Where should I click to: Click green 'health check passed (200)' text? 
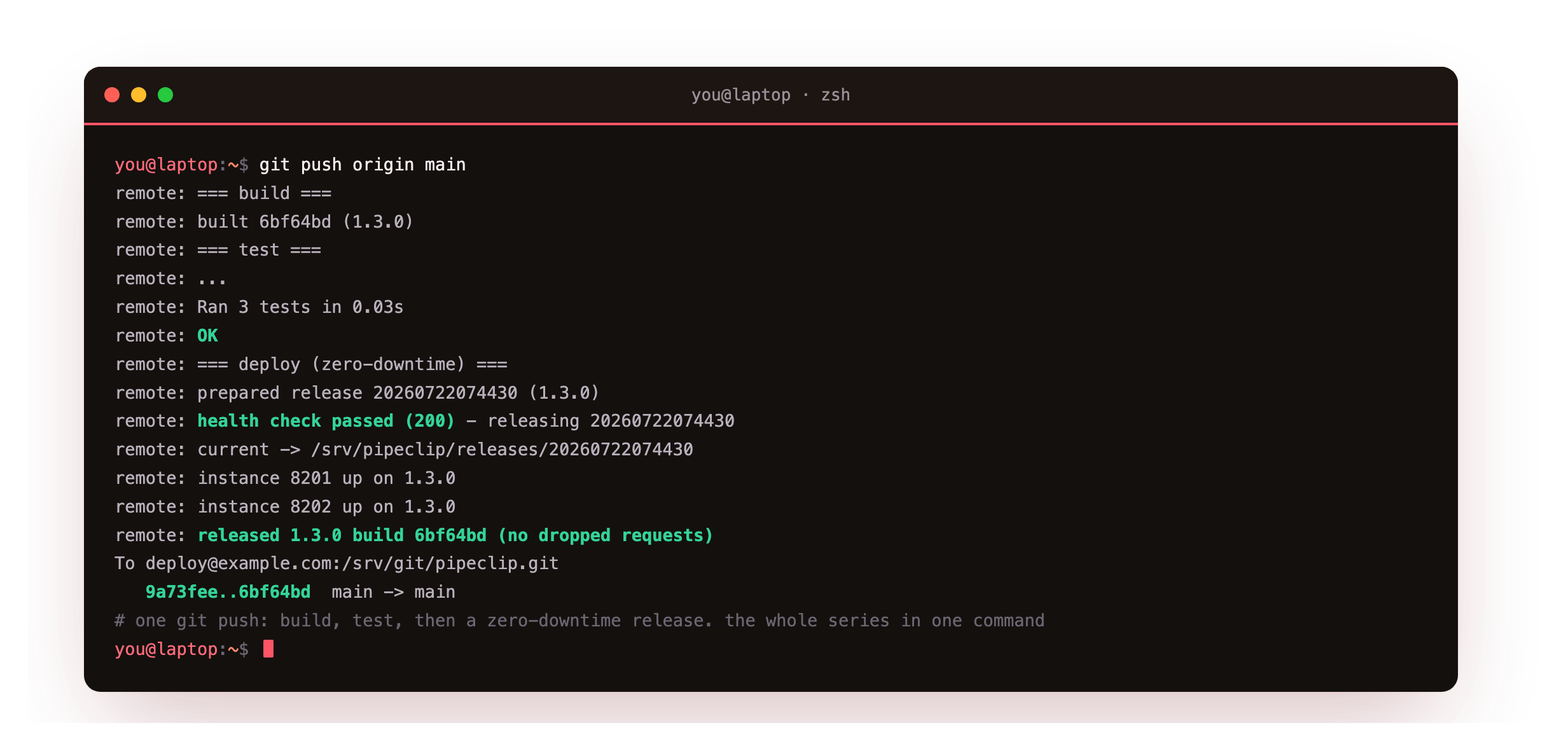tap(326, 421)
